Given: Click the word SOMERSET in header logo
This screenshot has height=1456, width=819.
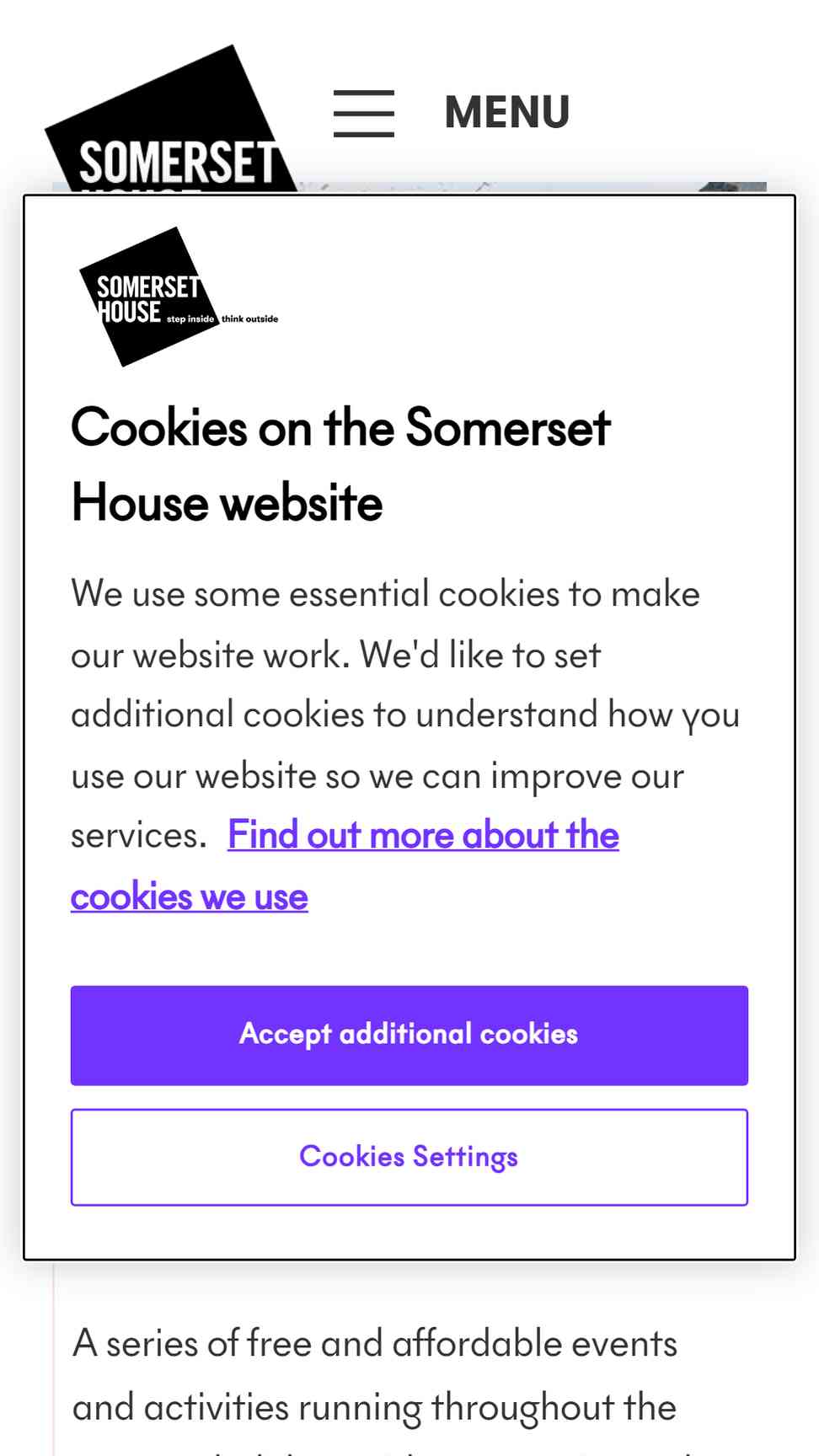Looking at the screenshot, I should (177, 162).
